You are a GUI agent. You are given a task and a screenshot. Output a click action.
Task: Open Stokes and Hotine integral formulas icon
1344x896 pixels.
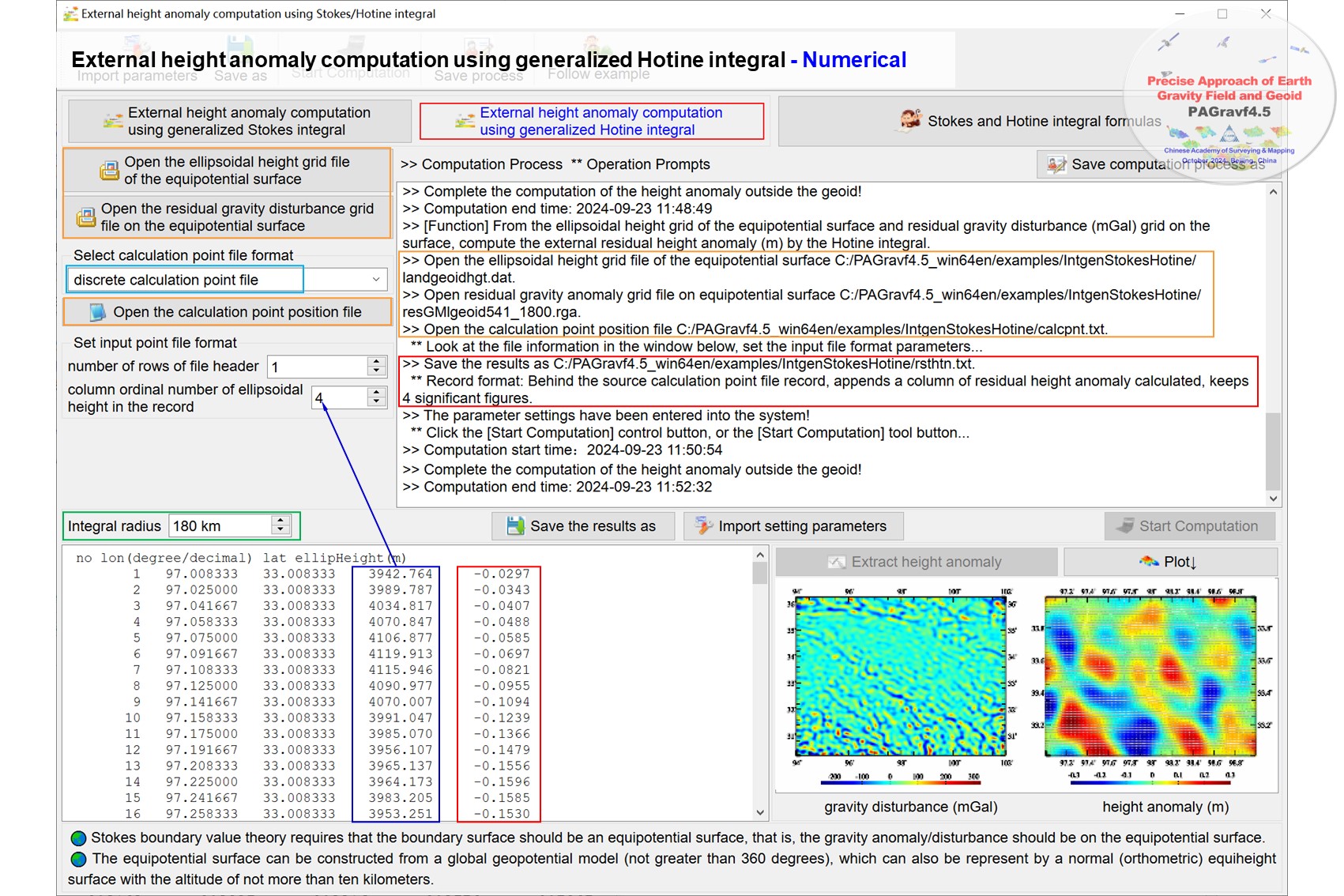[910, 120]
